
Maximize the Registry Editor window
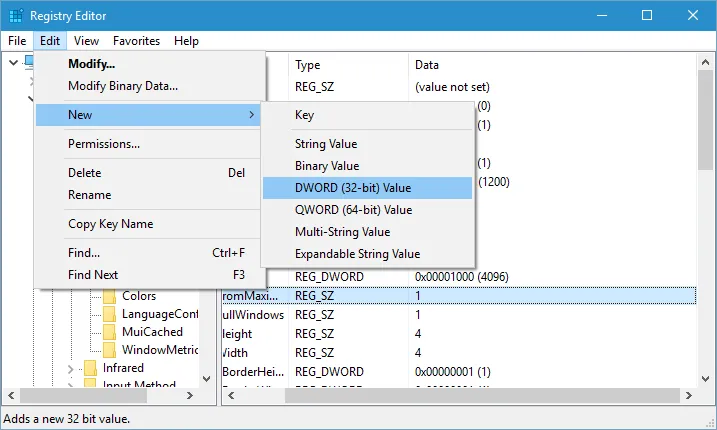click(x=647, y=16)
